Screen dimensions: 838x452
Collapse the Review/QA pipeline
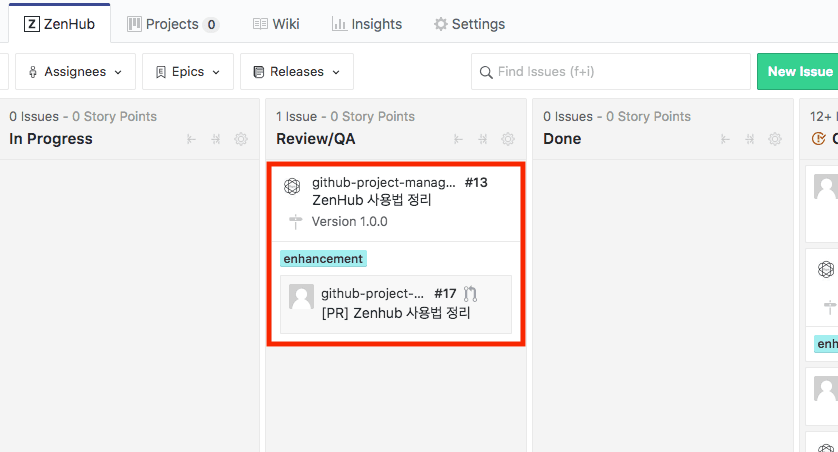coord(483,139)
